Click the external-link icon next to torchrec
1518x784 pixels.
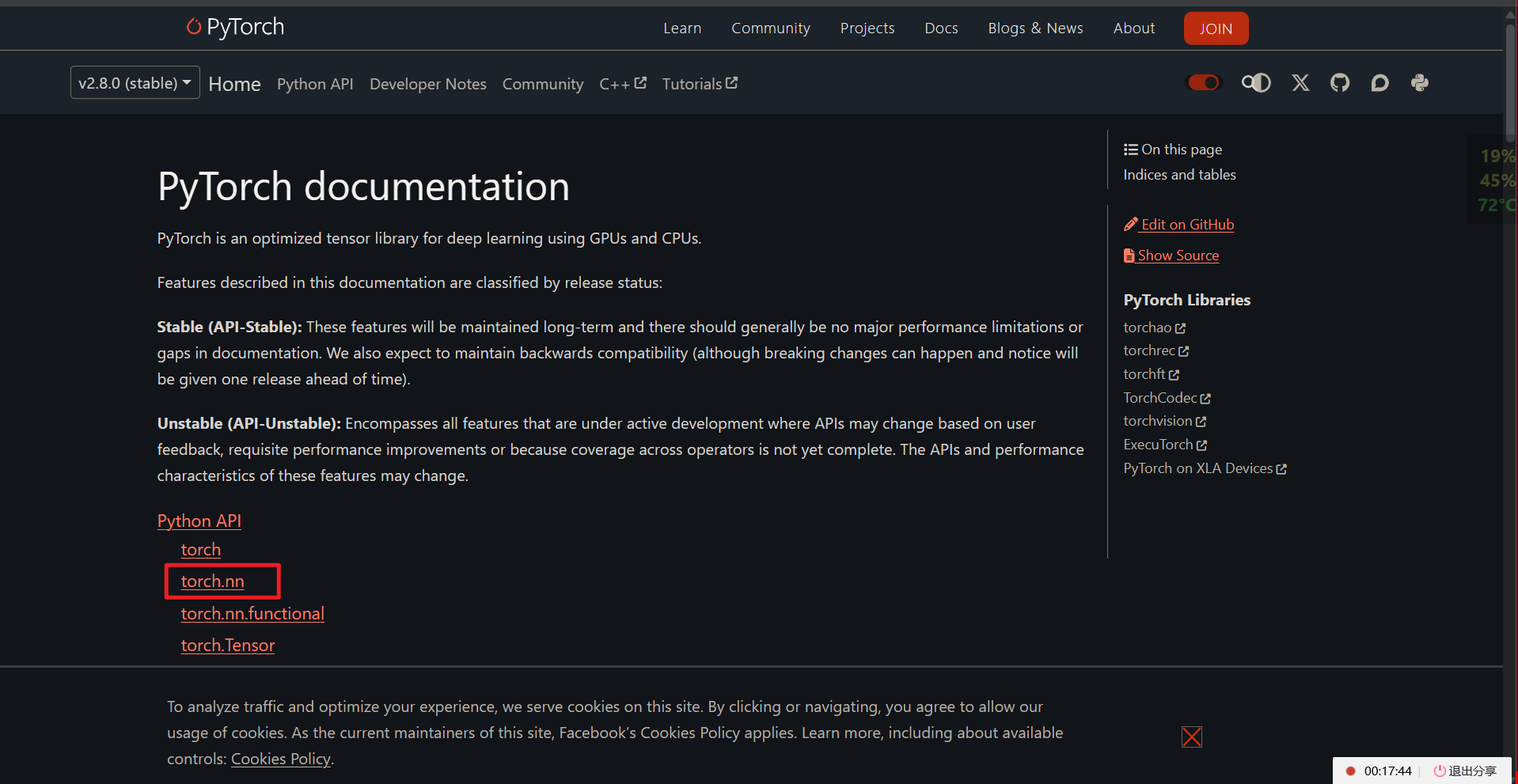click(x=1183, y=350)
